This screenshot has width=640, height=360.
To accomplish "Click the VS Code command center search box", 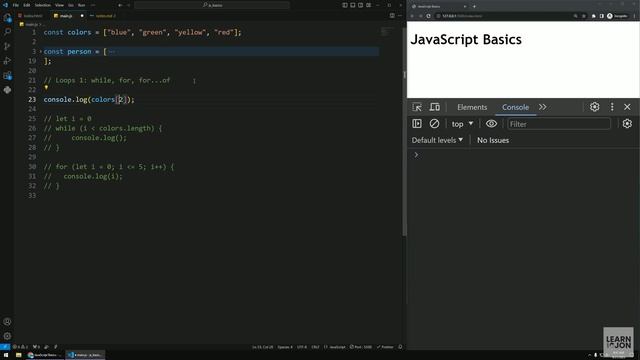I will click(x=212, y=5).
